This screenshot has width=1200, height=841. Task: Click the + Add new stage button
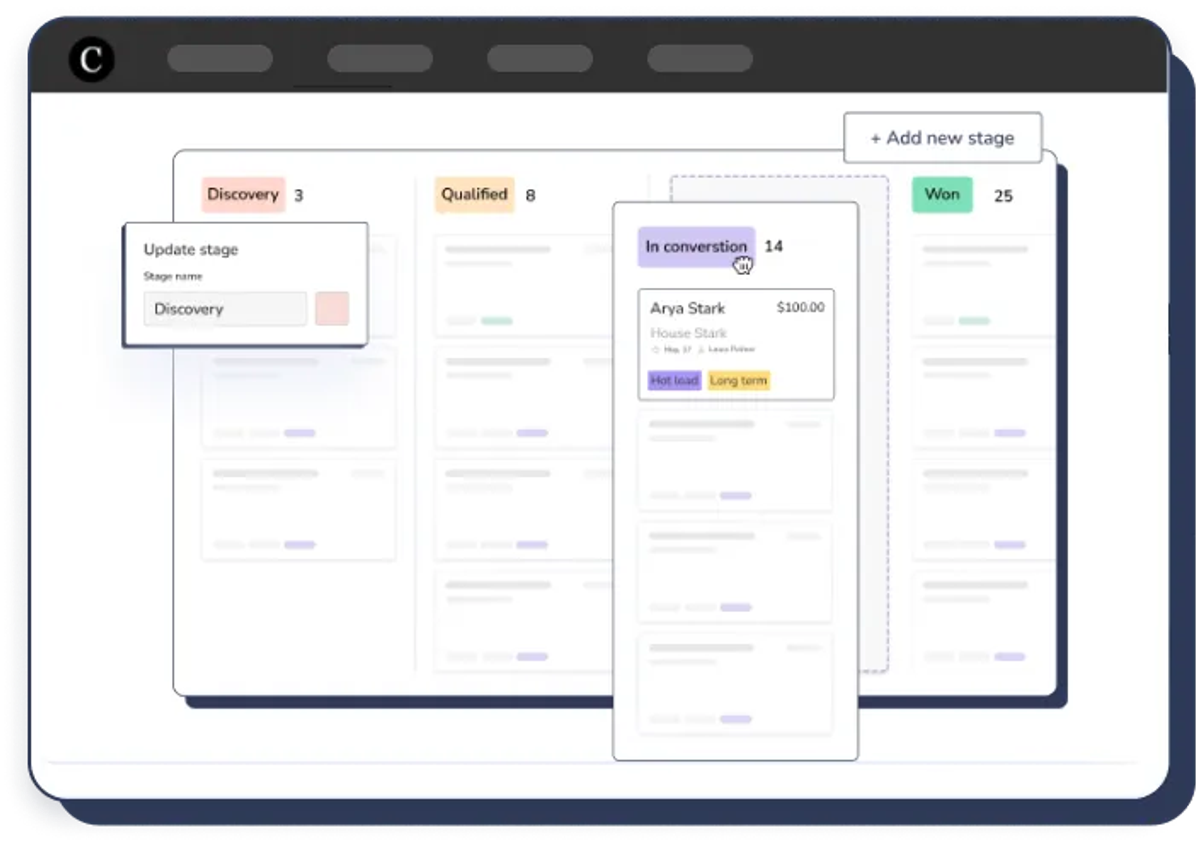(943, 138)
